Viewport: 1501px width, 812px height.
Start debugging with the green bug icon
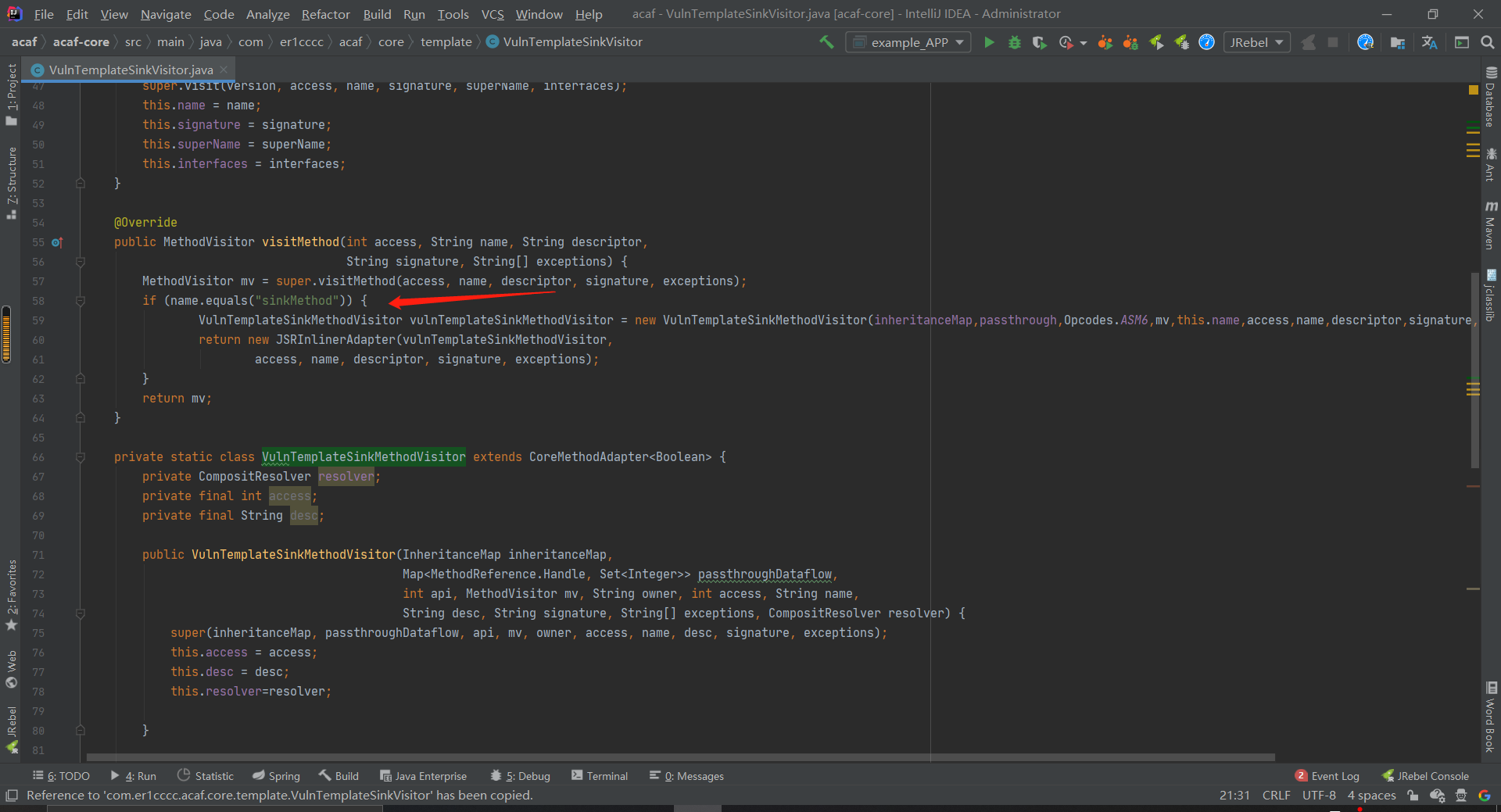(x=1015, y=42)
